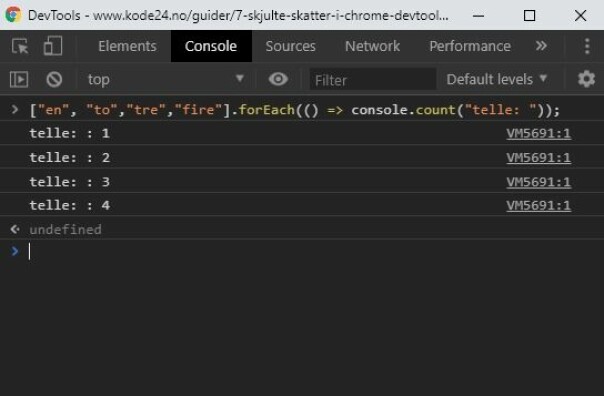
Task: Maximize the DevTools window
Action: pyautogui.click(x=529, y=16)
